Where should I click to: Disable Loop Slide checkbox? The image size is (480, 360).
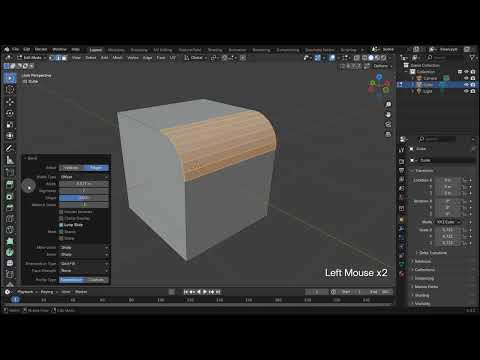61,225
